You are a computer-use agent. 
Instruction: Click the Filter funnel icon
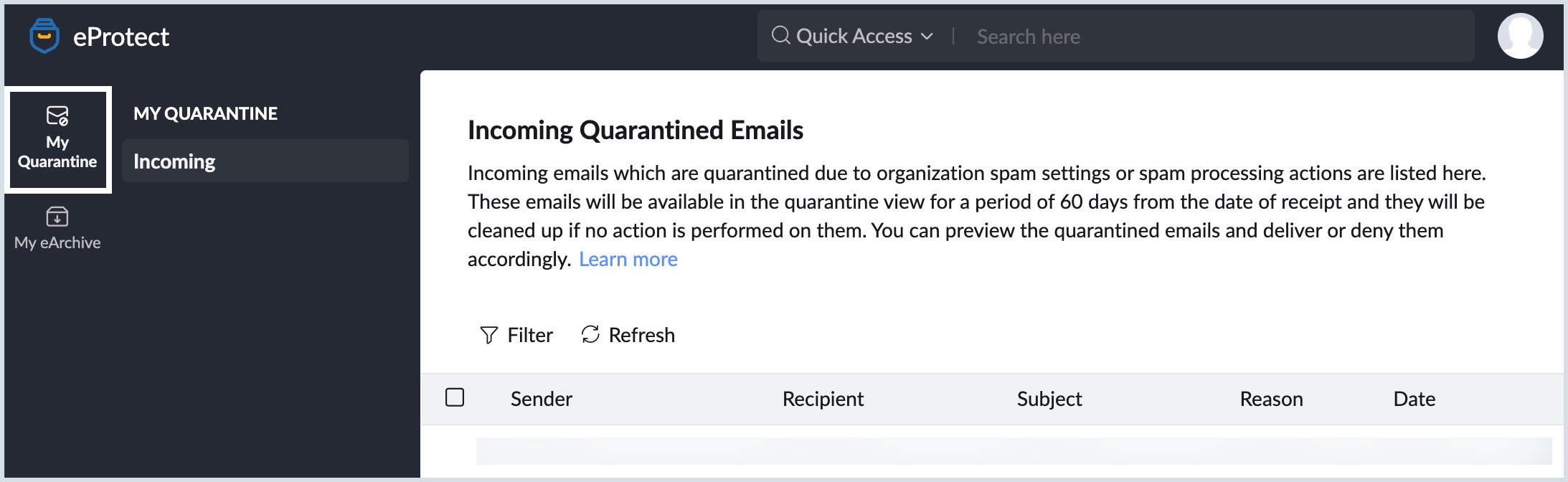pyautogui.click(x=488, y=335)
